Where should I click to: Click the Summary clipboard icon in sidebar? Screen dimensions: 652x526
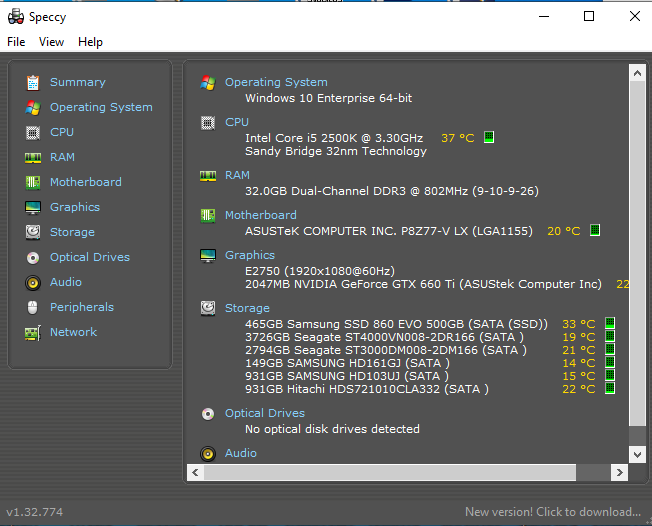click(x=33, y=83)
